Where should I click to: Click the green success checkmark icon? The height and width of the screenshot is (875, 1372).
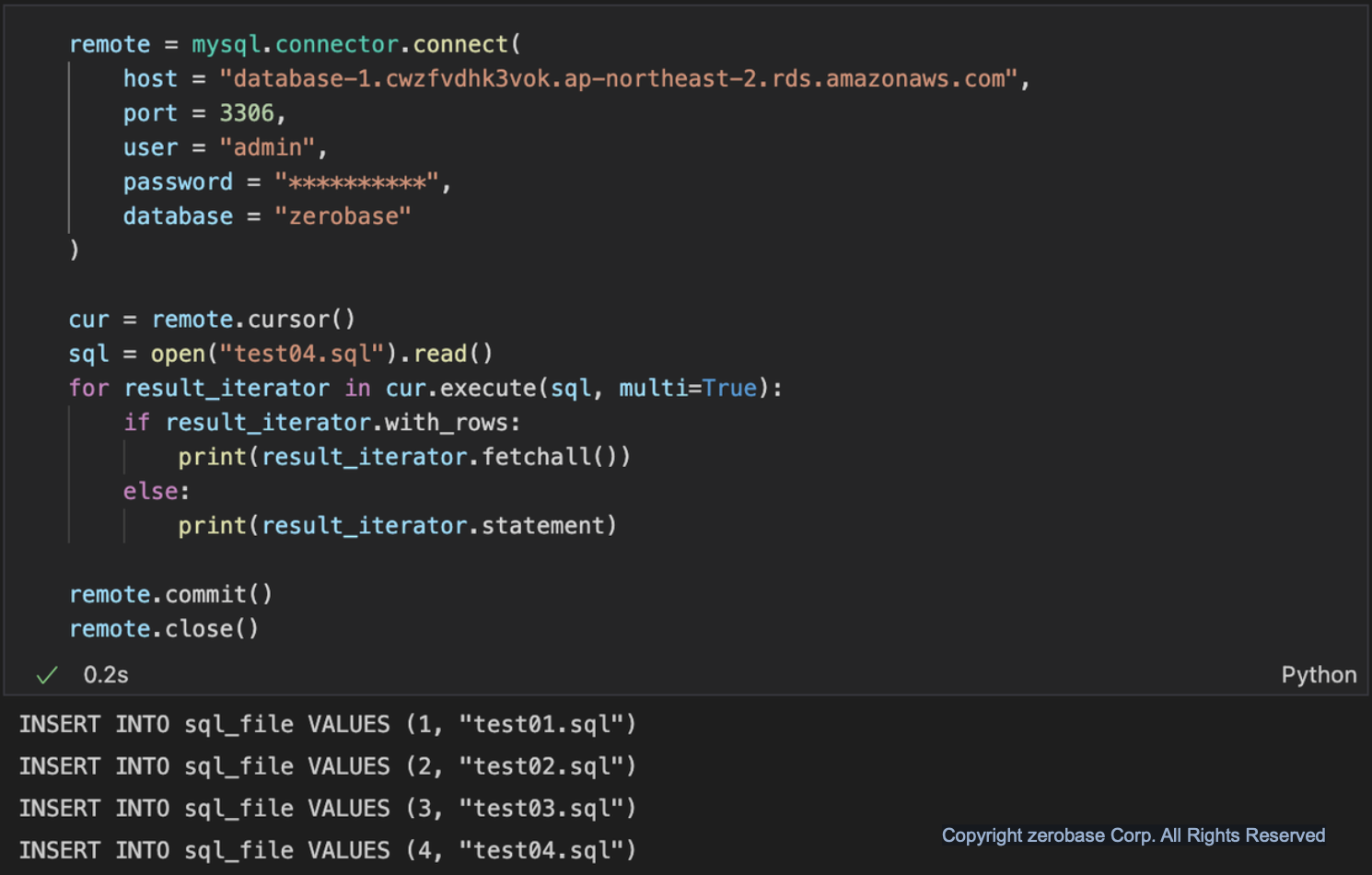[x=47, y=675]
